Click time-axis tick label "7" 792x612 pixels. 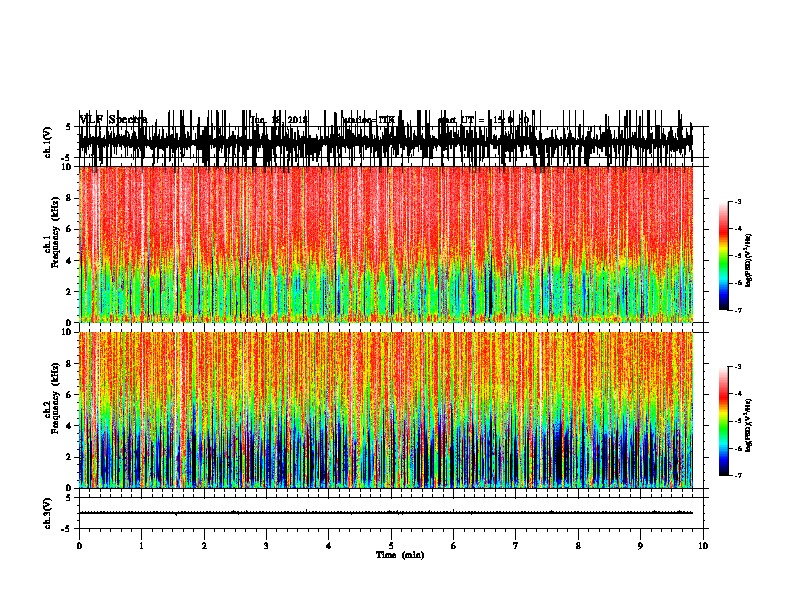pyautogui.click(x=516, y=546)
